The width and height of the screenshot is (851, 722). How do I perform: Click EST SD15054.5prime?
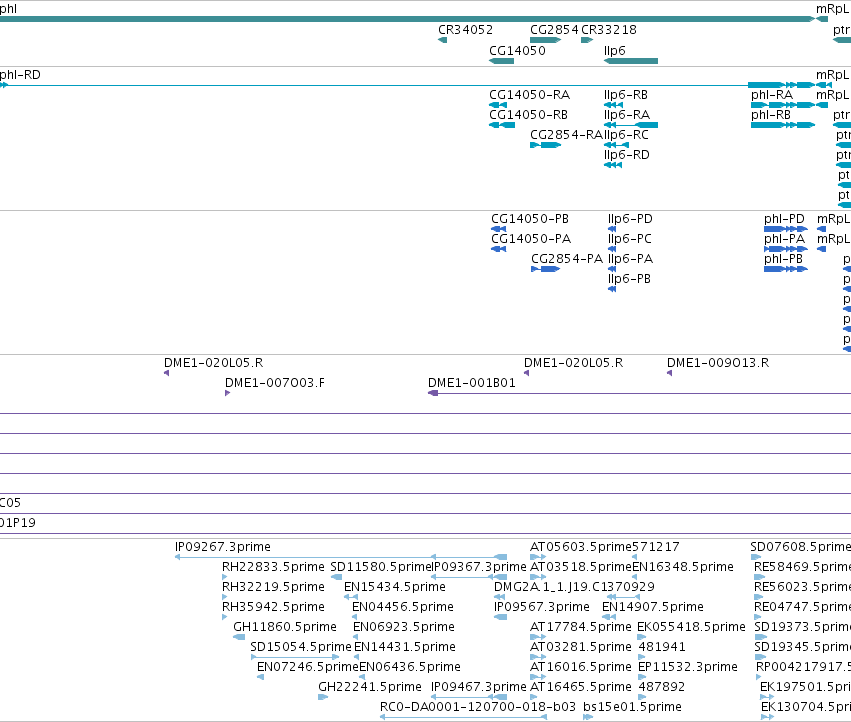295,657
